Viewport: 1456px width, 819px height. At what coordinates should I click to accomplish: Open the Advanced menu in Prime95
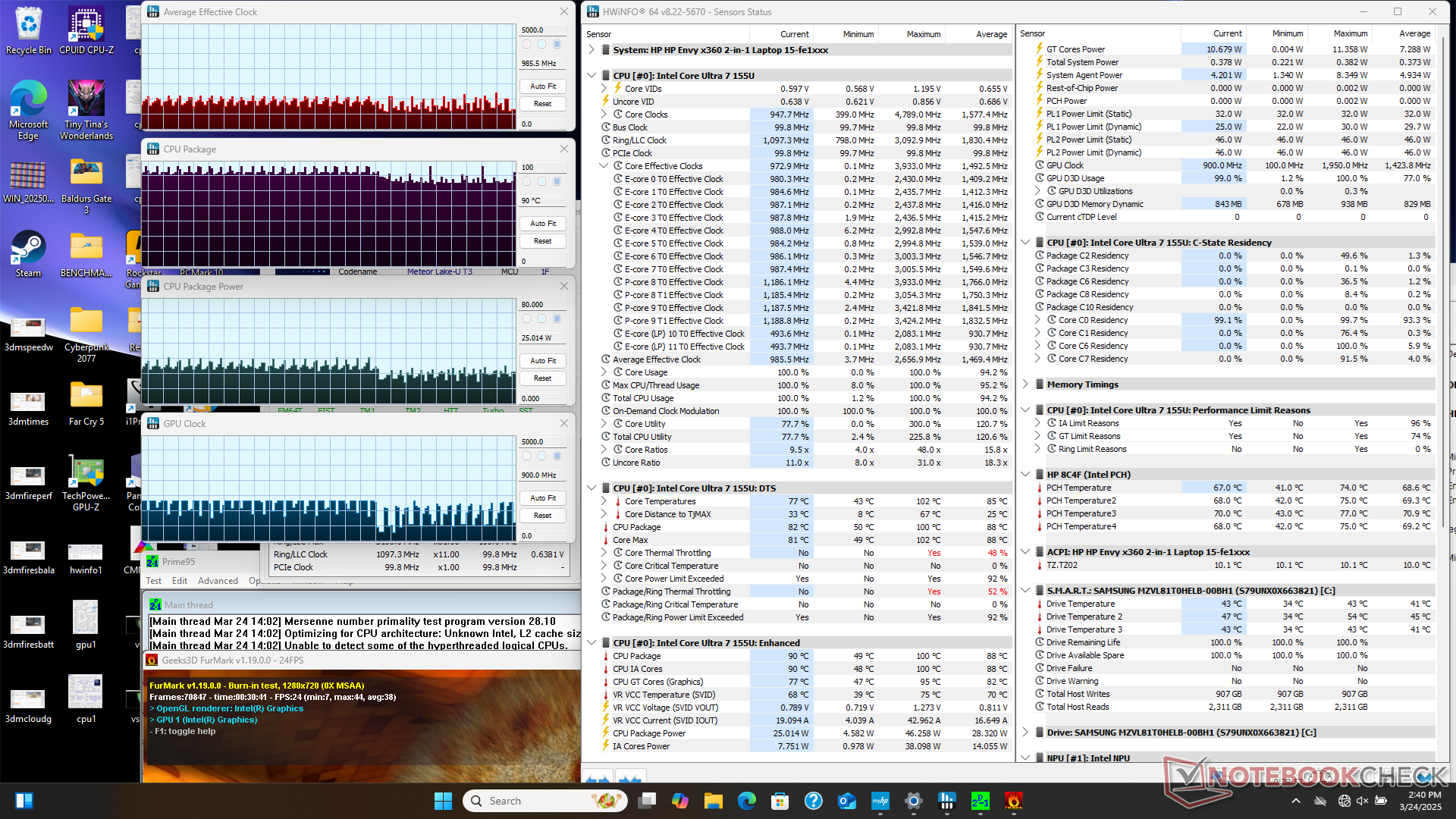218,581
